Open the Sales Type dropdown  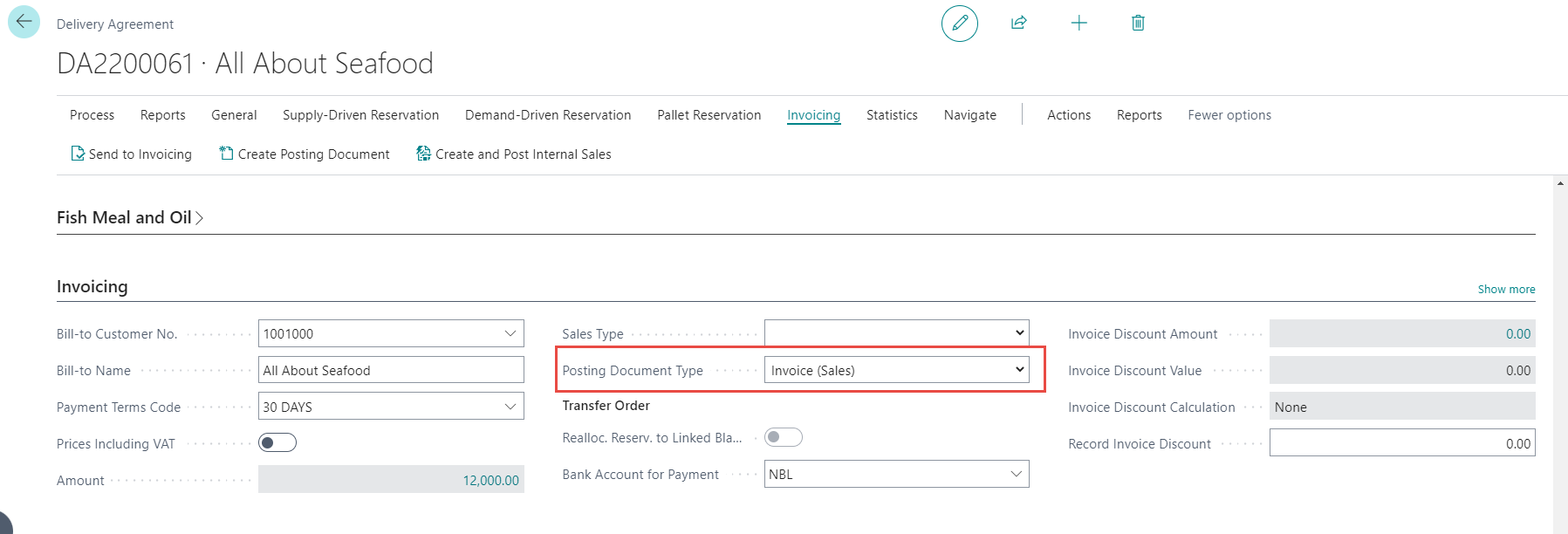(x=896, y=333)
